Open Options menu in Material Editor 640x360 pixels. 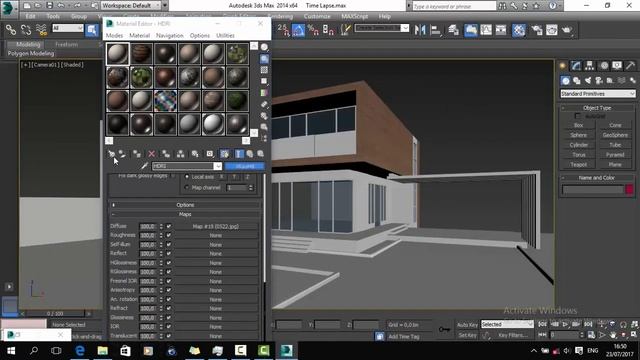[x=200, y=36]
